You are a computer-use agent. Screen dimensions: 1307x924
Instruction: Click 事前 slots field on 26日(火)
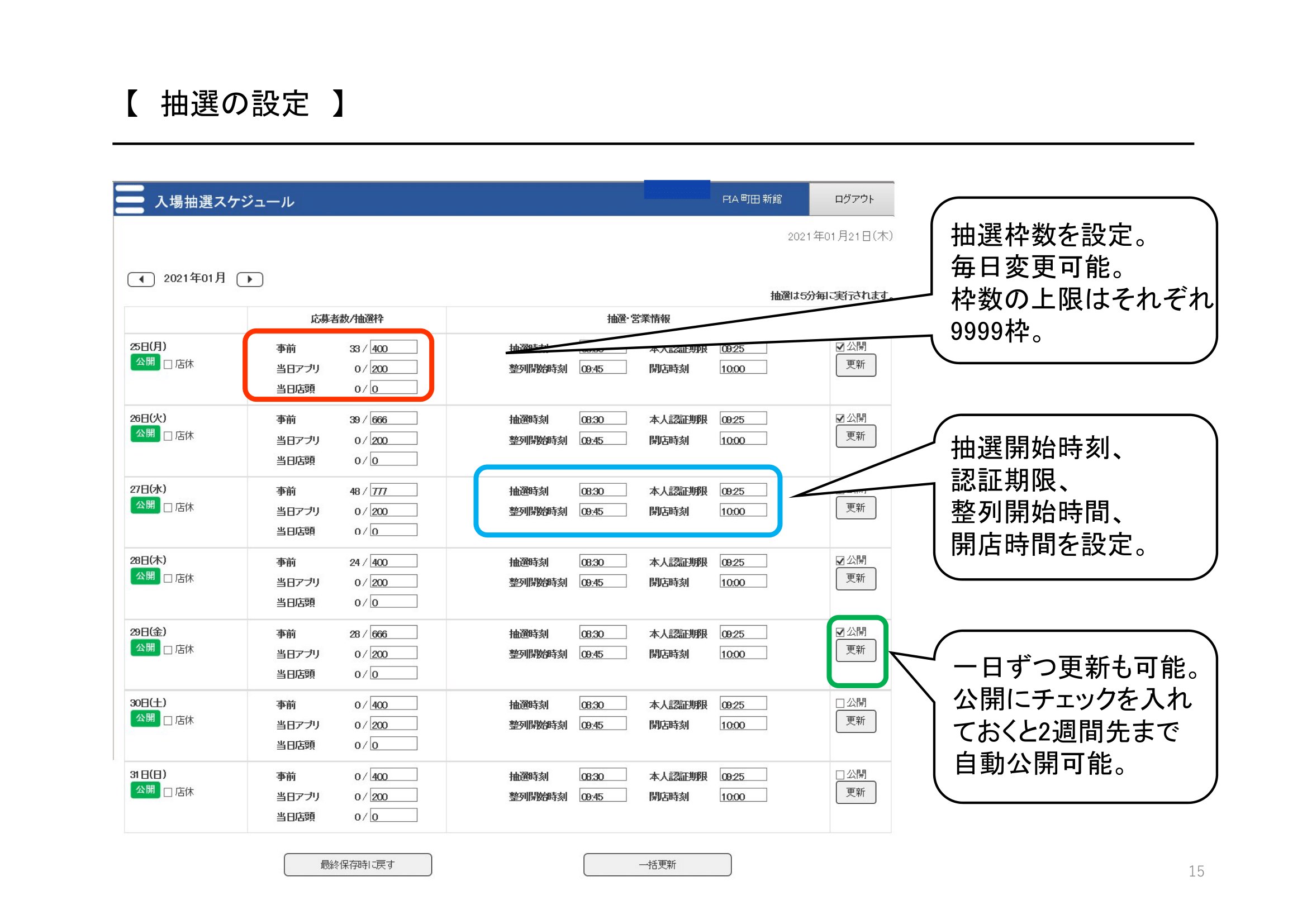(x=393, y=419)
